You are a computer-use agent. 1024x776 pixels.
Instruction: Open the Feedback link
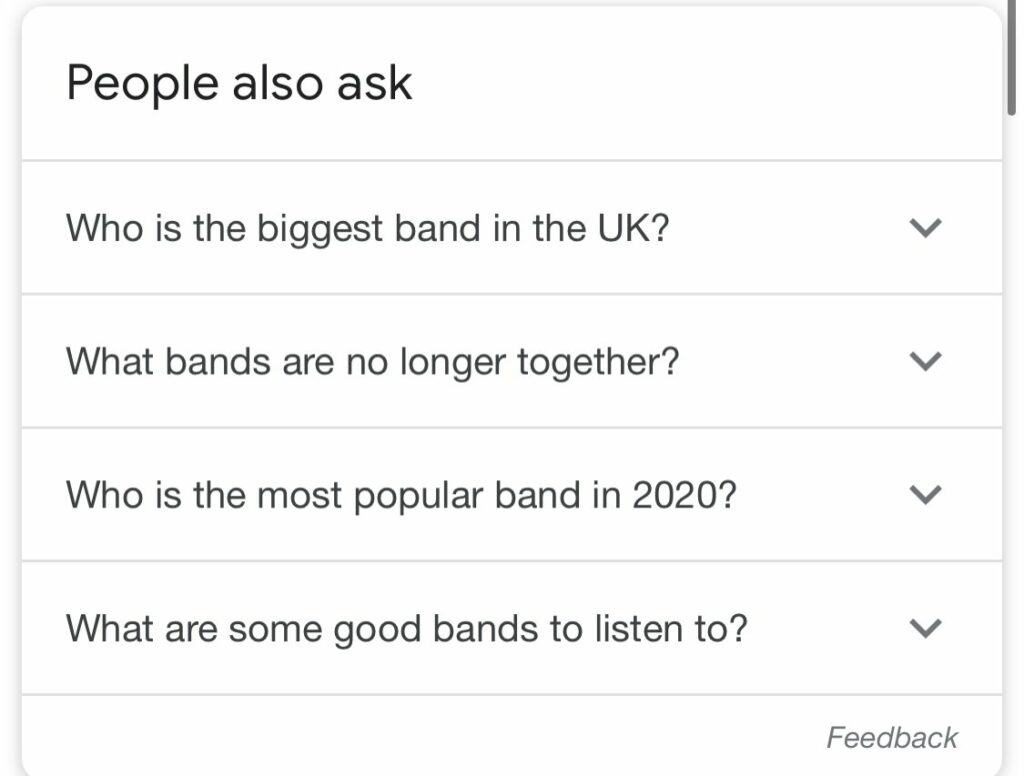tap(891, 738)
